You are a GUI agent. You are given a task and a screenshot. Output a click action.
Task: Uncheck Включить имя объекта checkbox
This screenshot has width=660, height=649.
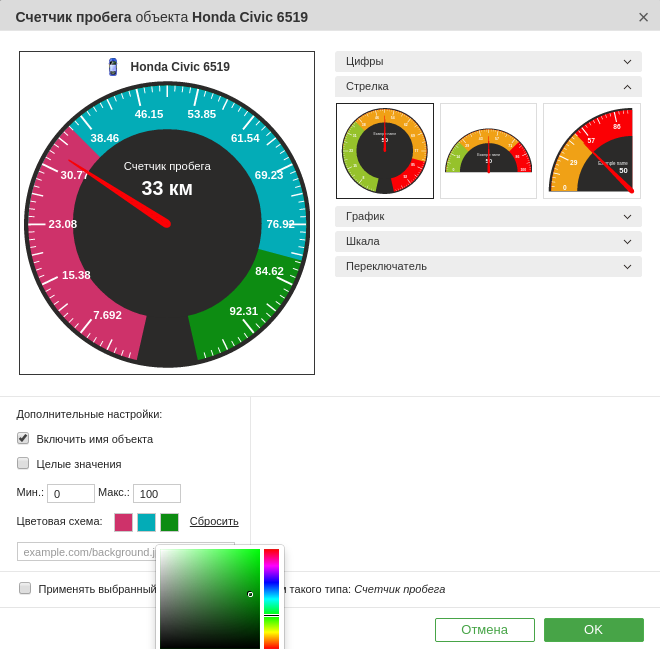click(x=23, y=438)
